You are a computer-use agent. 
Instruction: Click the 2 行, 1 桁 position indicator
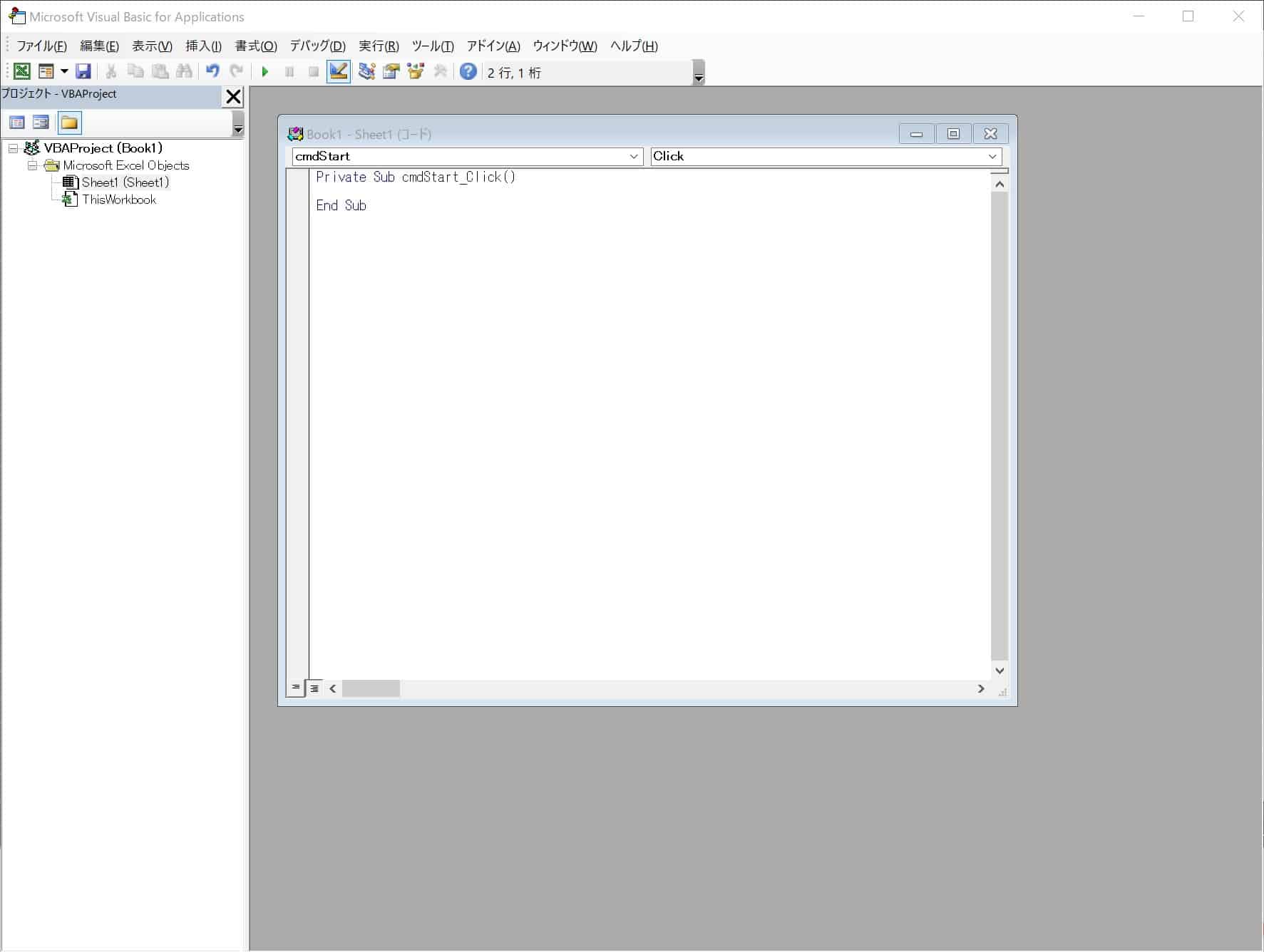pyautogui.click(x=514, y=73)
